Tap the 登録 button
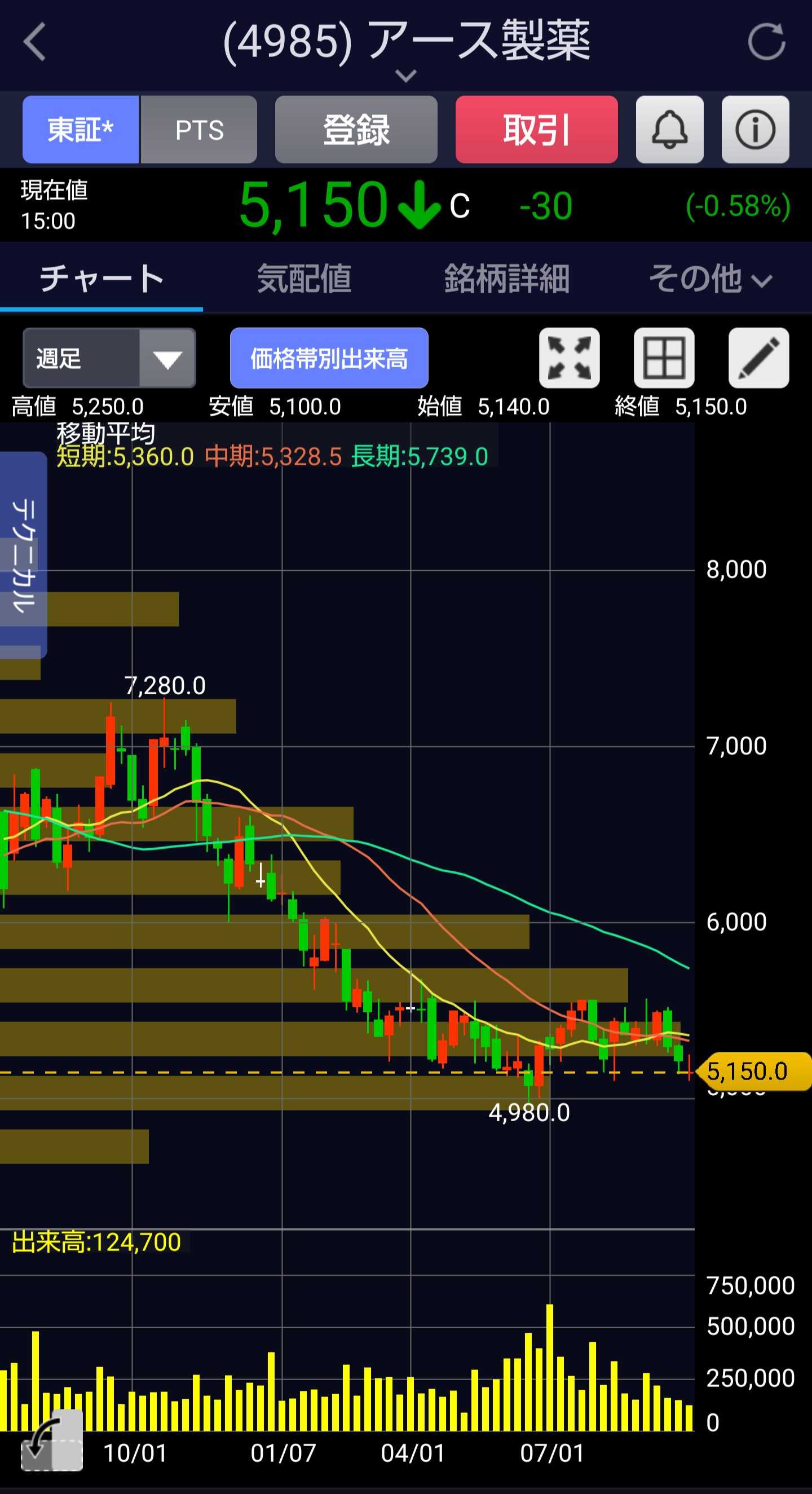This screenshot has height=1494, width=812. pos(356,129)
